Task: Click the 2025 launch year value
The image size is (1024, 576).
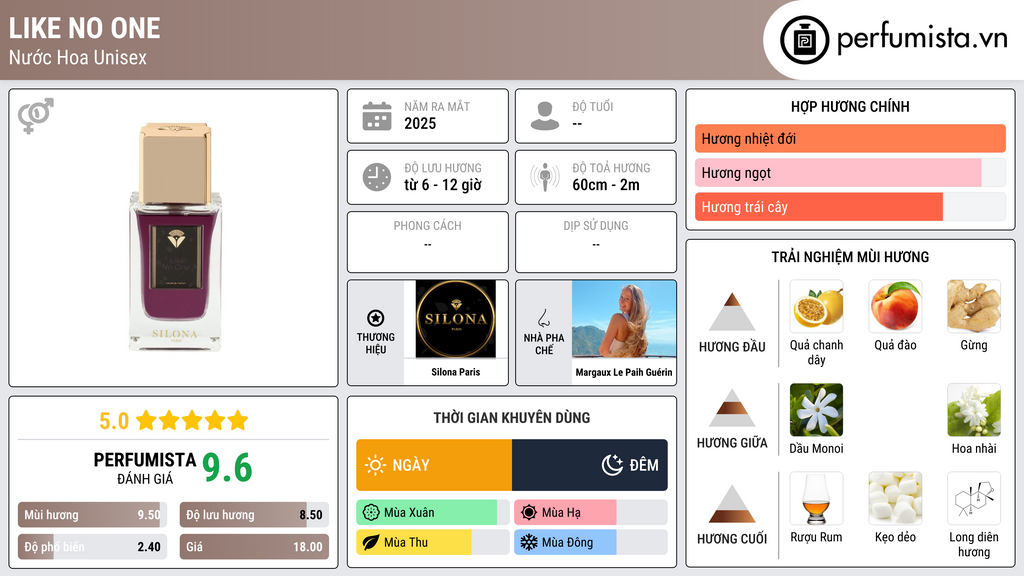Action: tap(420, 123)
